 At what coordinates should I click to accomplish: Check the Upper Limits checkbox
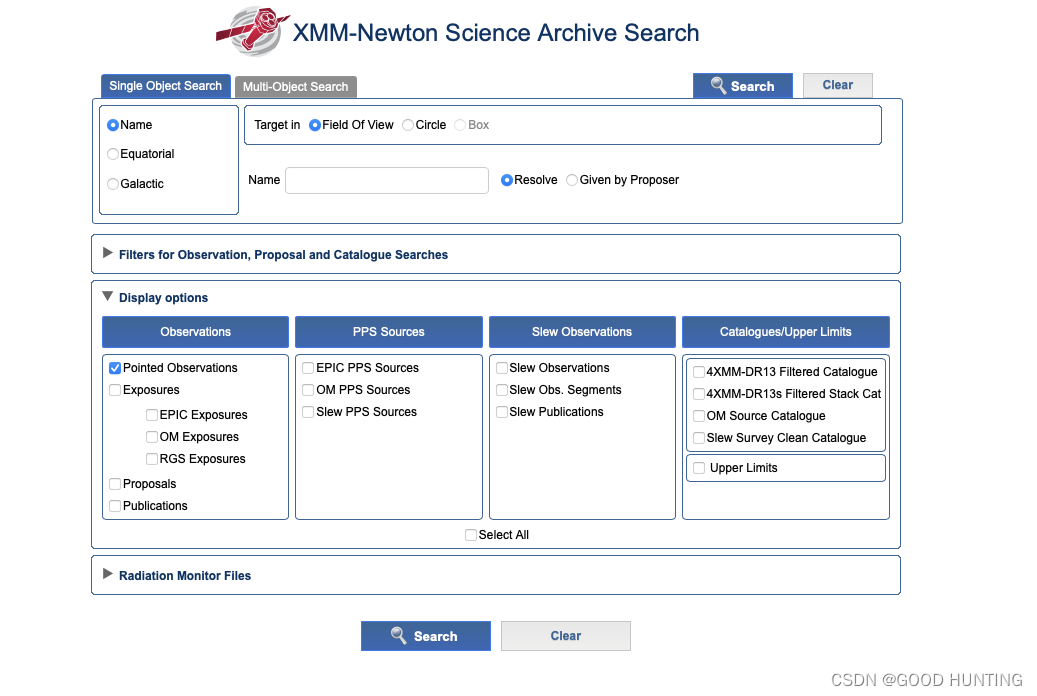coord(699,468)
